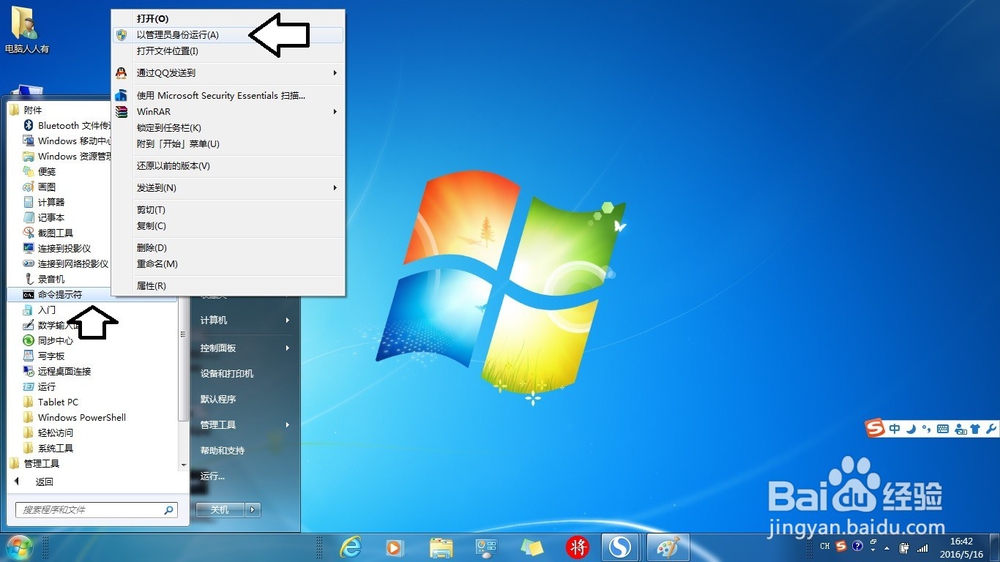Open File Explorer taskbar icon
This screenshot has height=562, width=1000.
click(441, 547)
